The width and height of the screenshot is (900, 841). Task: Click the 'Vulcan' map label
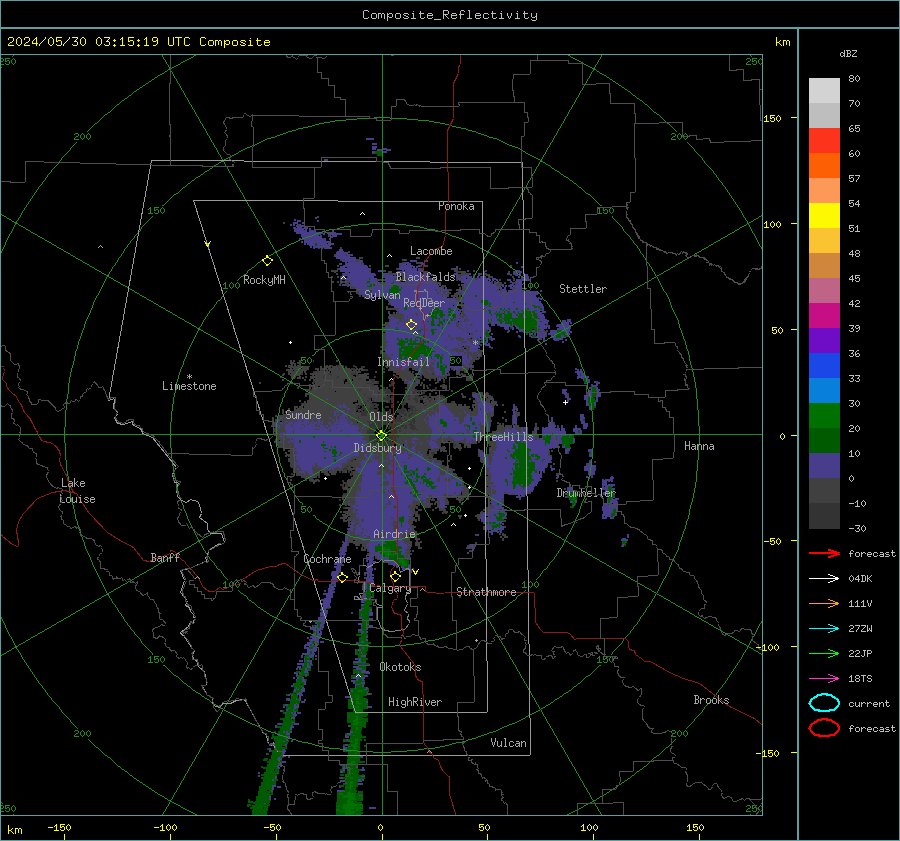(x=508, y=743)
